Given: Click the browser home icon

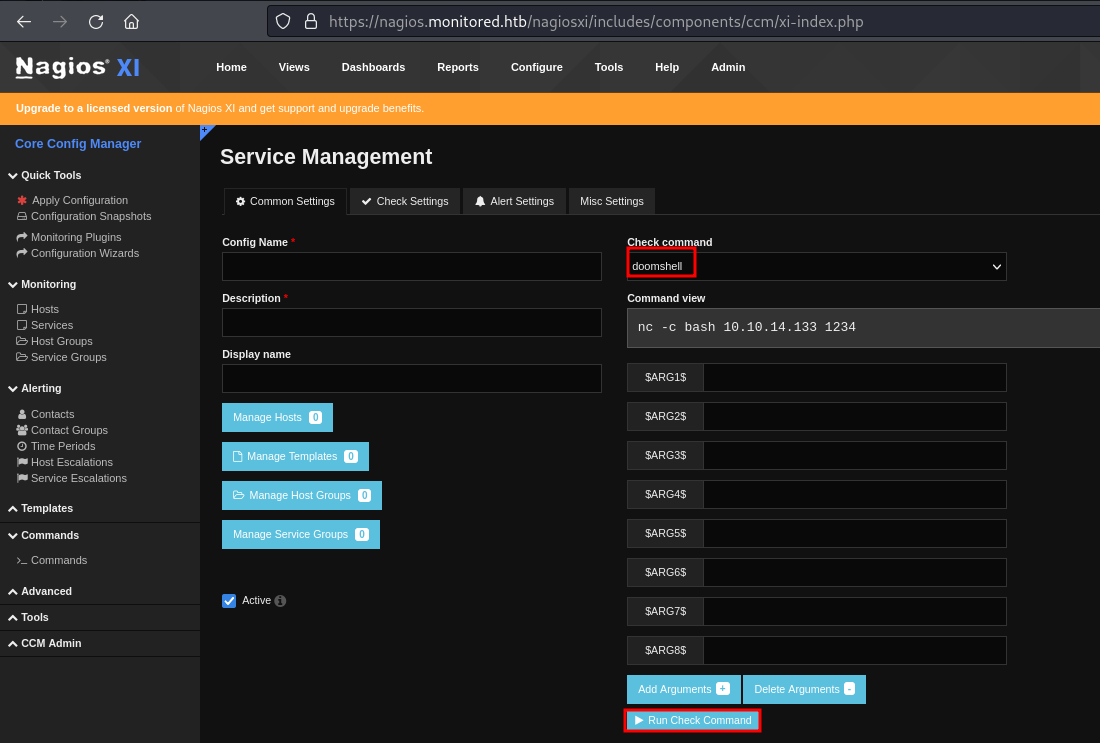Looking at the screenshot, I should [x=131, y=21].
